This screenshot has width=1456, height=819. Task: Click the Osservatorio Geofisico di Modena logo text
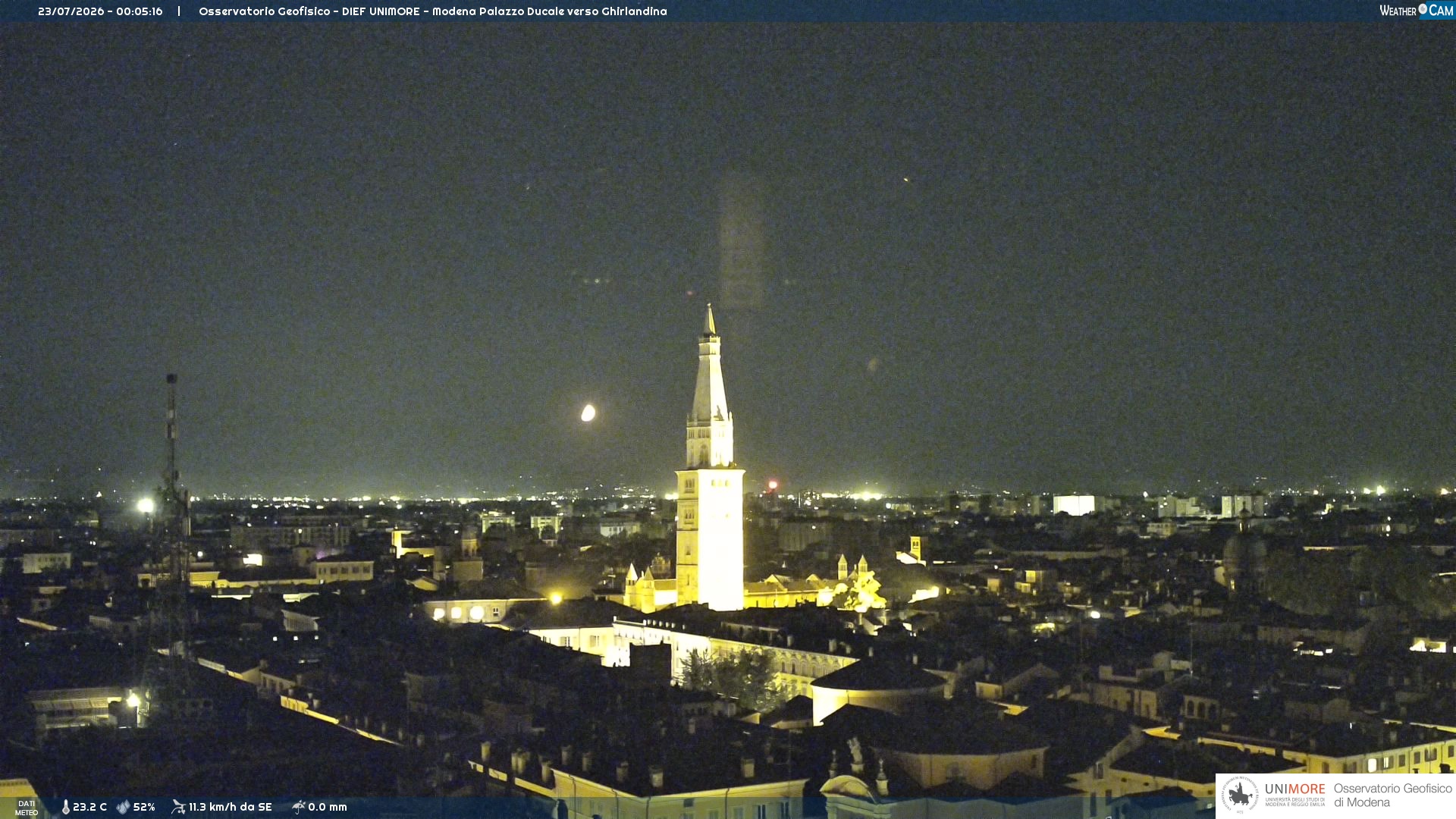[x=1392, y=795]
